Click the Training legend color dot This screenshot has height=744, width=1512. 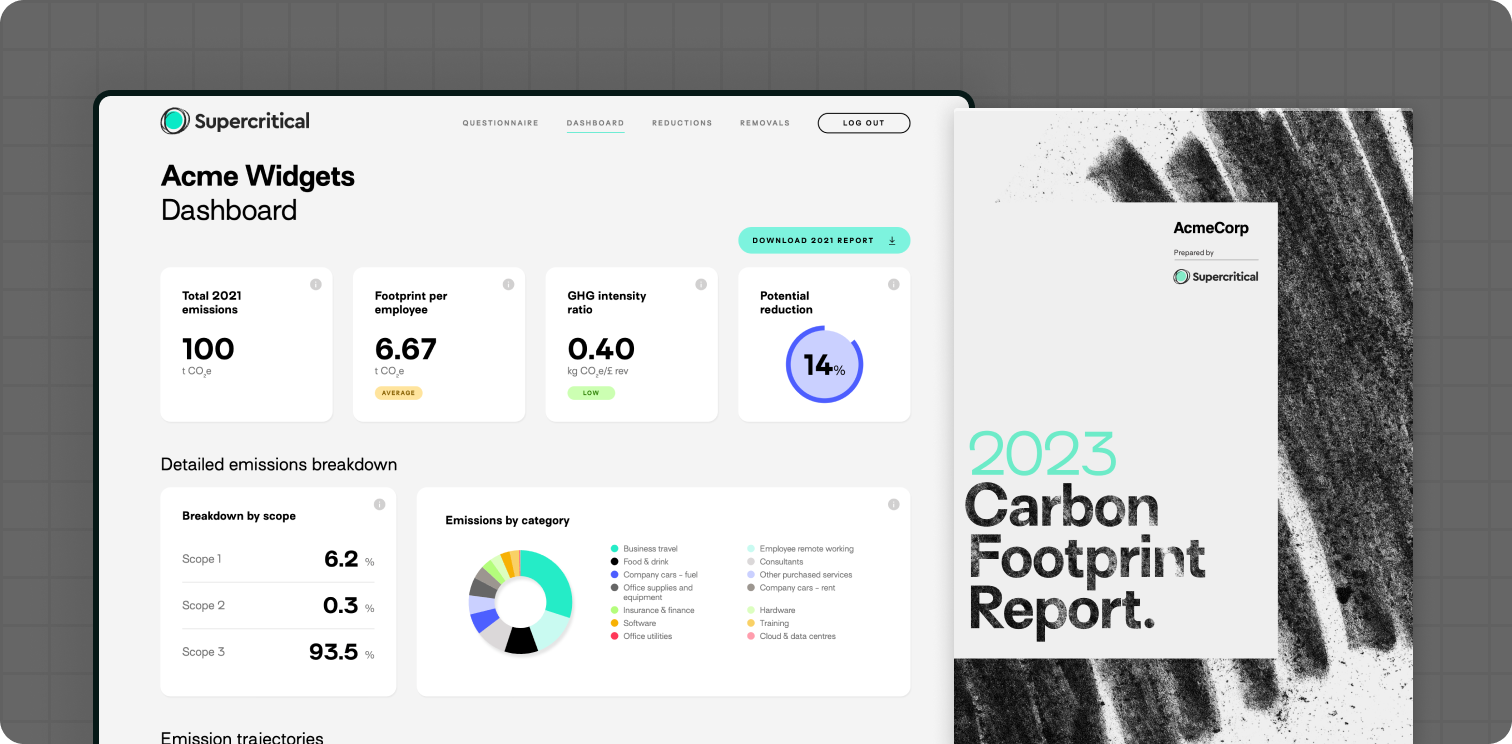coord(750,623)
